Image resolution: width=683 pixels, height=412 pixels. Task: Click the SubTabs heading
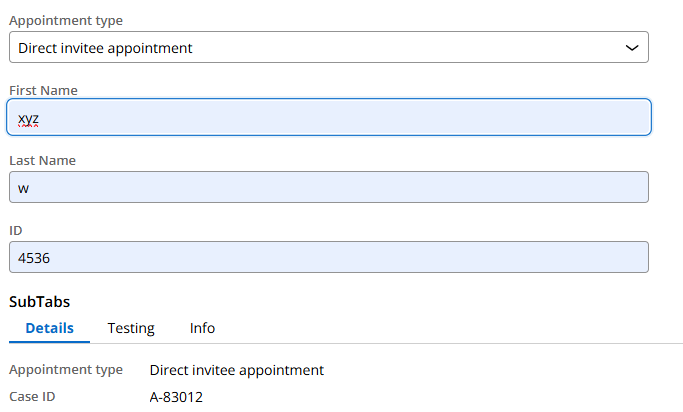[x=40, y=301]
